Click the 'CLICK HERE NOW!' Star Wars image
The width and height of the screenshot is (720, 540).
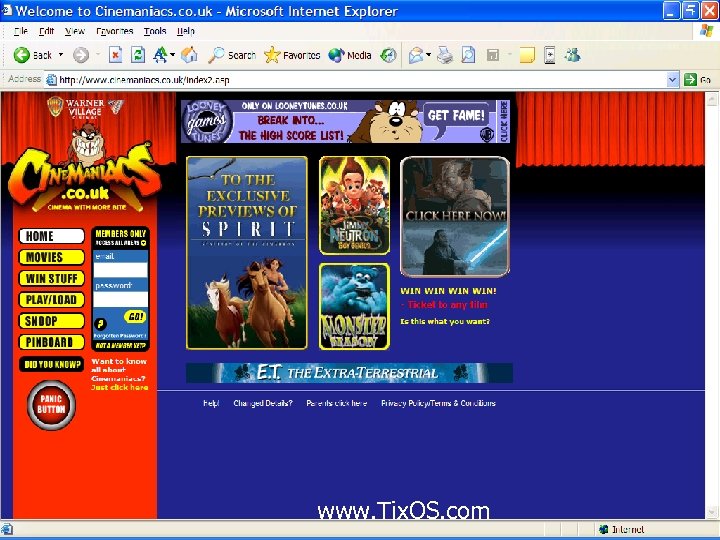click(455, 216)
